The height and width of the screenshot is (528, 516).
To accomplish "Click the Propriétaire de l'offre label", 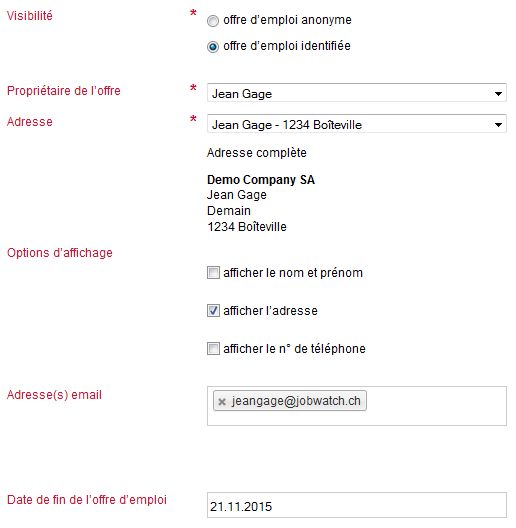I will tap(64, 91).
